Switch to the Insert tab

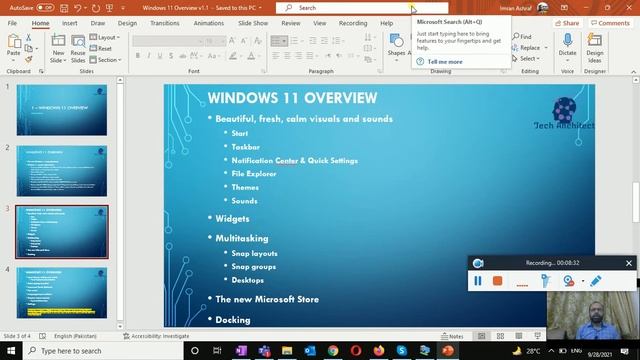[x=69, y=23]
